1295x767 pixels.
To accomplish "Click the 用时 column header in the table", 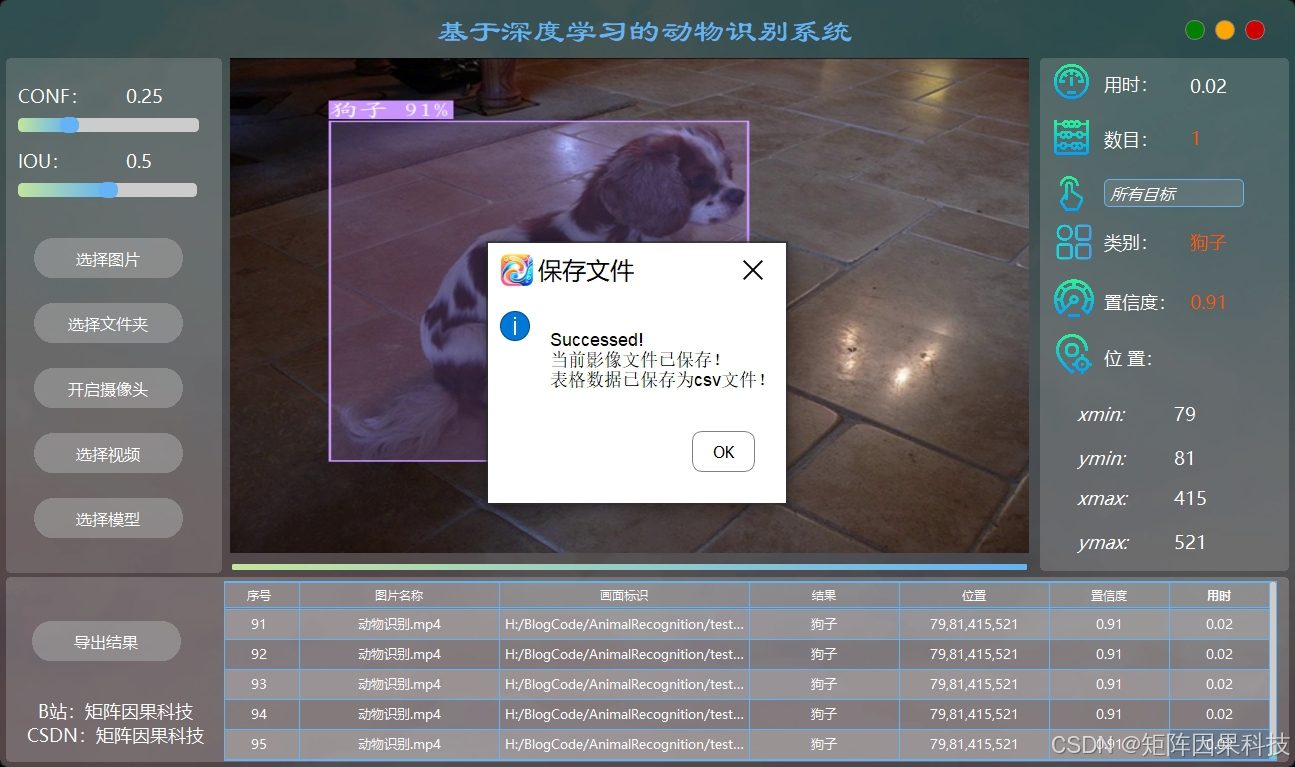I will 1219,595.
